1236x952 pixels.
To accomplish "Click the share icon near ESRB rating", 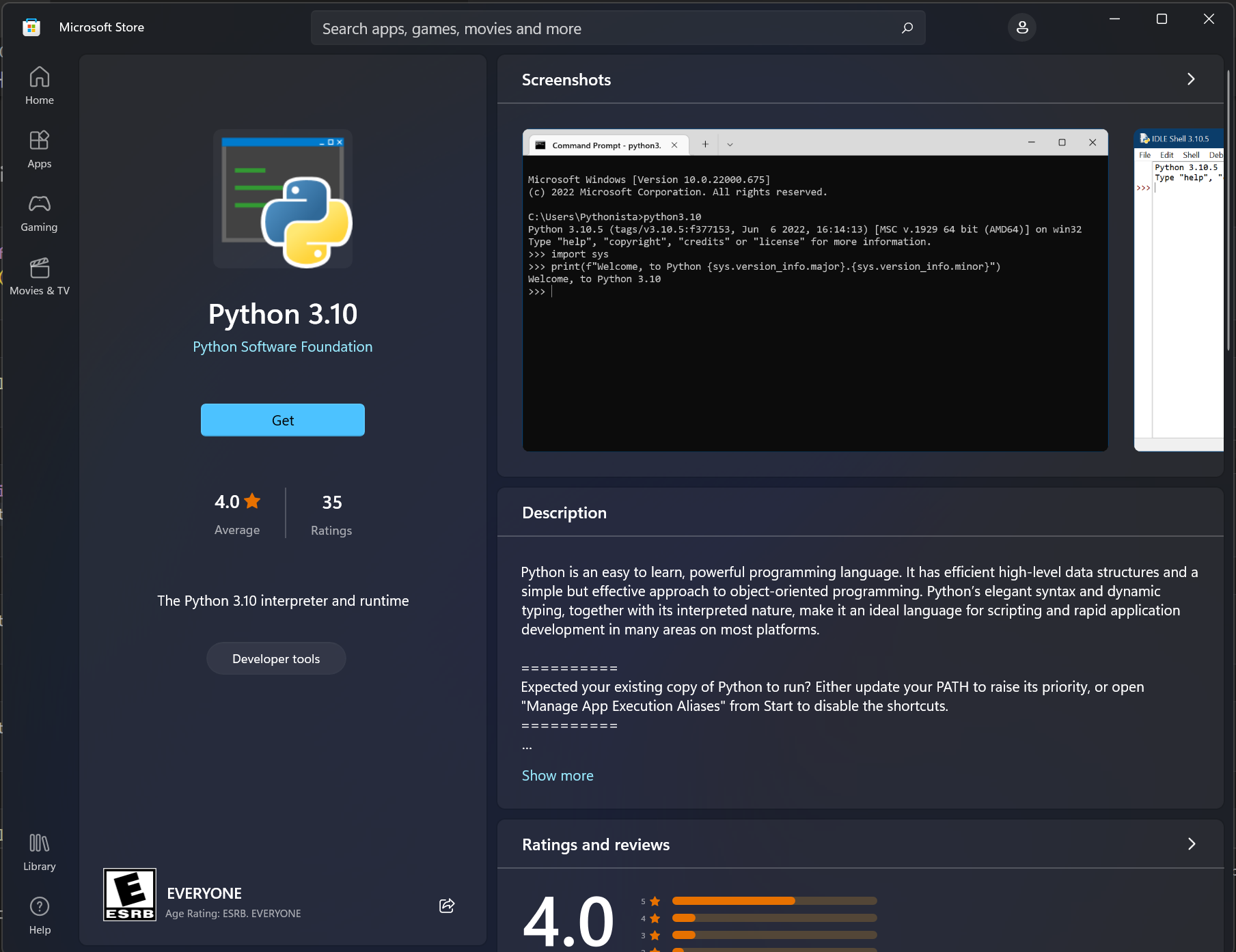I will 447,906.
